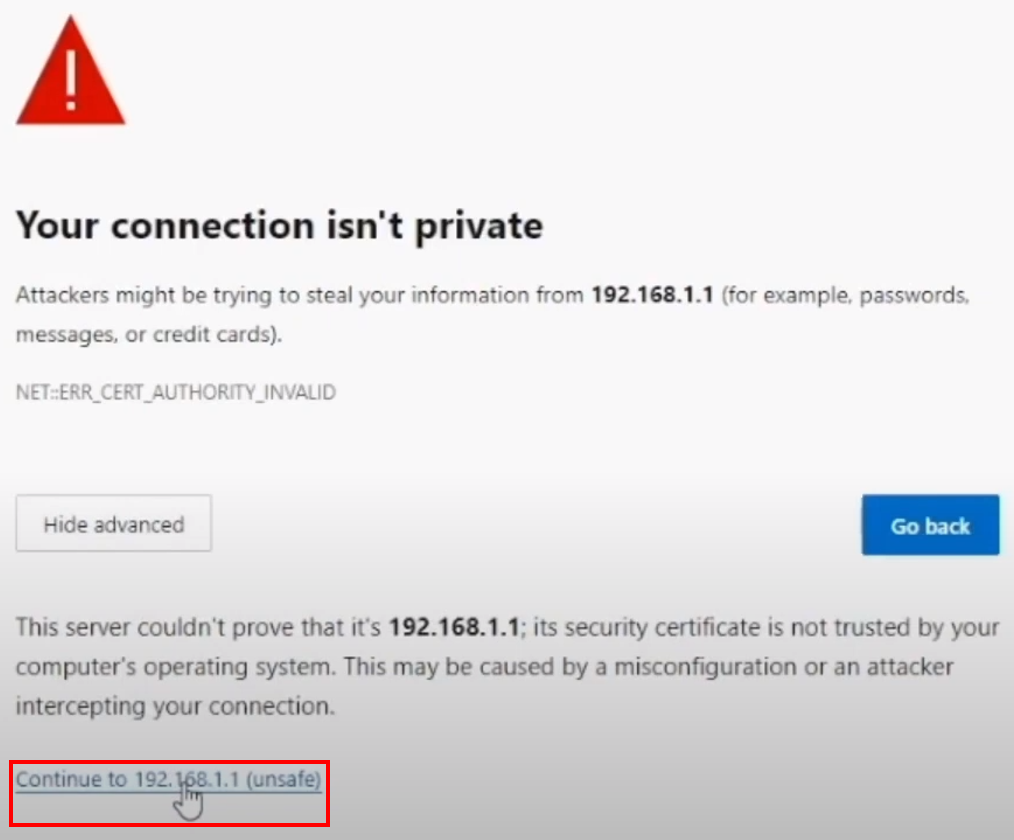The width and height of the screenshot is (1014, 840).
Task: Click the word "misconfiguration" in details
Action: click(x=706, y=667)
